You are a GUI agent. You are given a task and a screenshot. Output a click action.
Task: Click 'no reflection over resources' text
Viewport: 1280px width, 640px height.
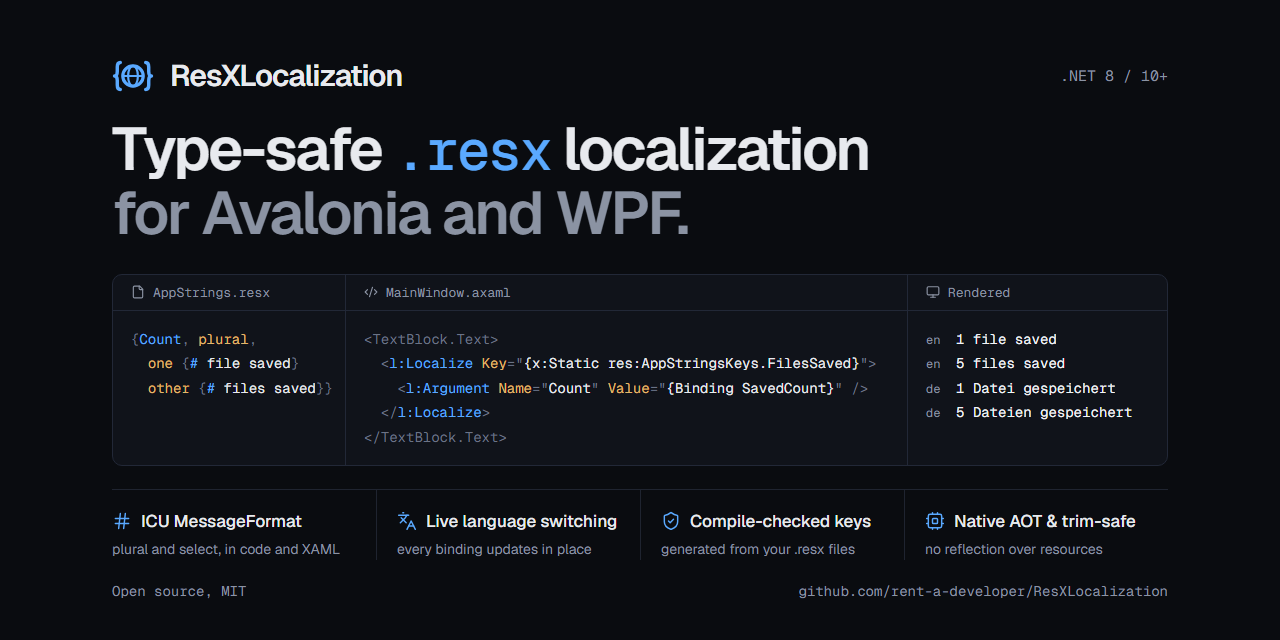[x=1014, y=549]
